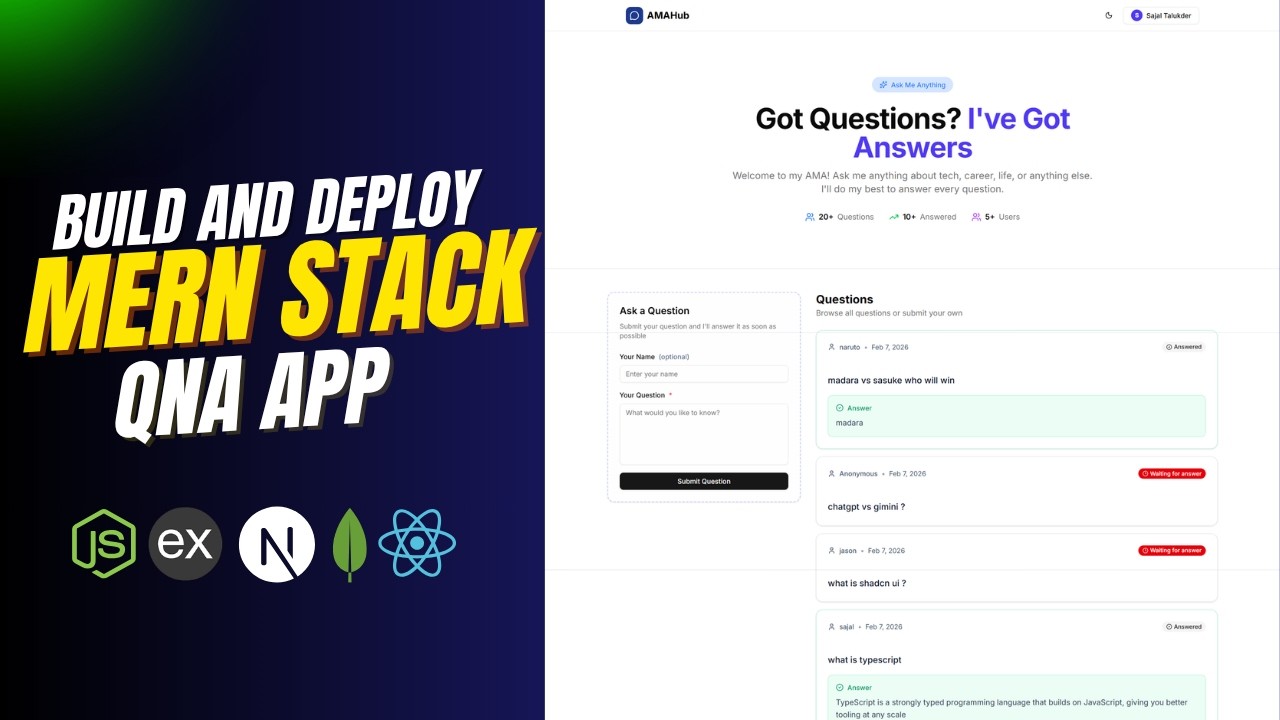This screenshot has height=720, width=1280.
Task: Click the MongoDB leaf logo in the thumbnail
Action: (x=349, y=544)
